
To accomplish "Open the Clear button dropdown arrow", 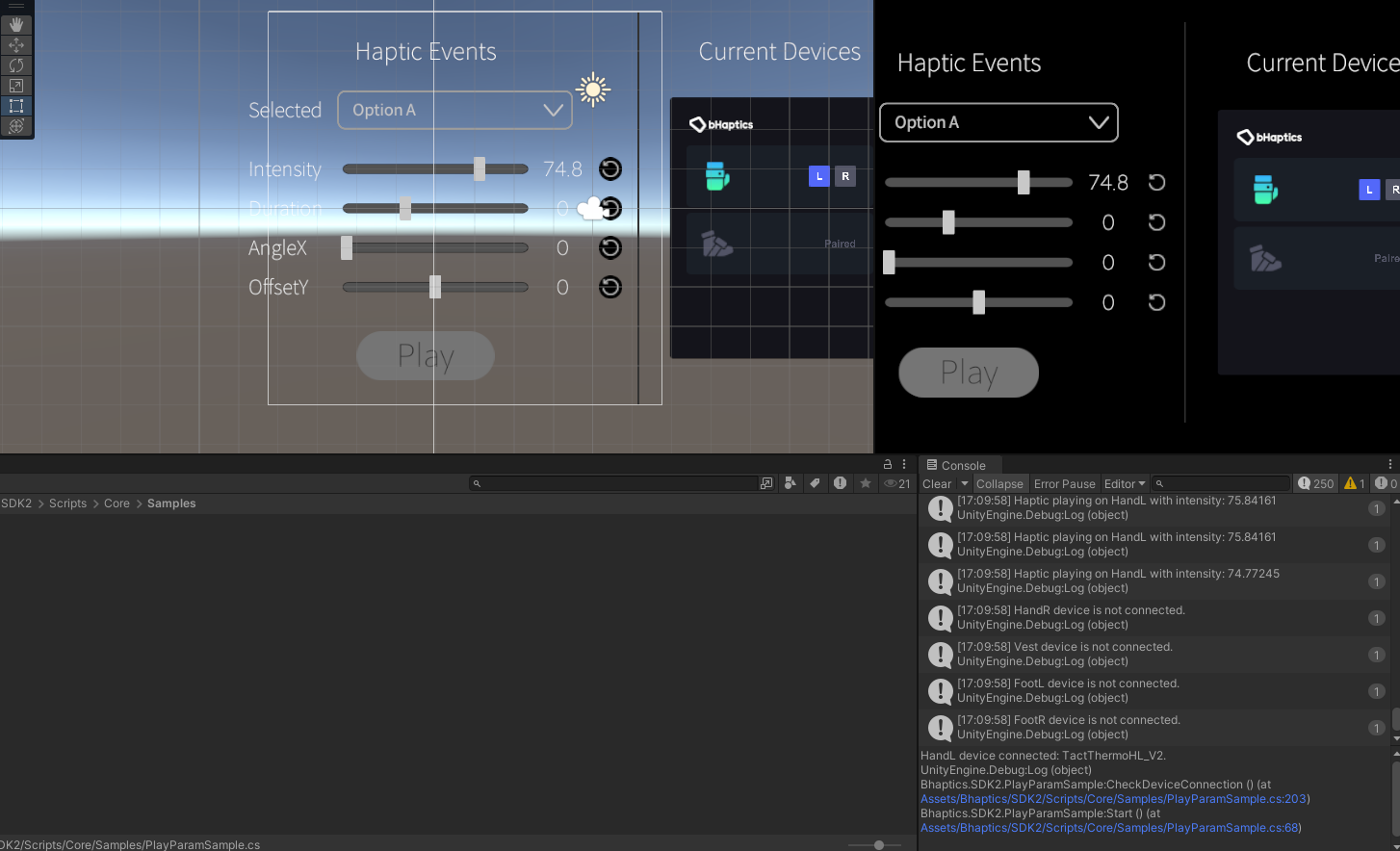I will pos(964,484).
